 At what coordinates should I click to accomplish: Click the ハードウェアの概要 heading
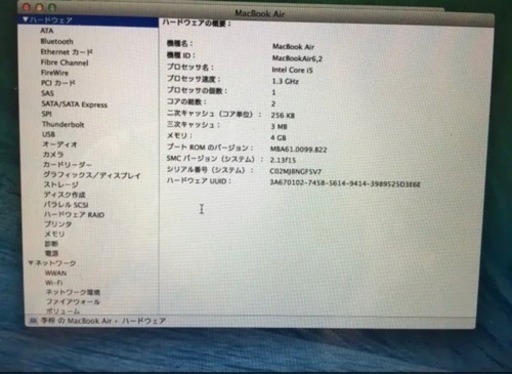pyautogui.click(x=196, y=23)
